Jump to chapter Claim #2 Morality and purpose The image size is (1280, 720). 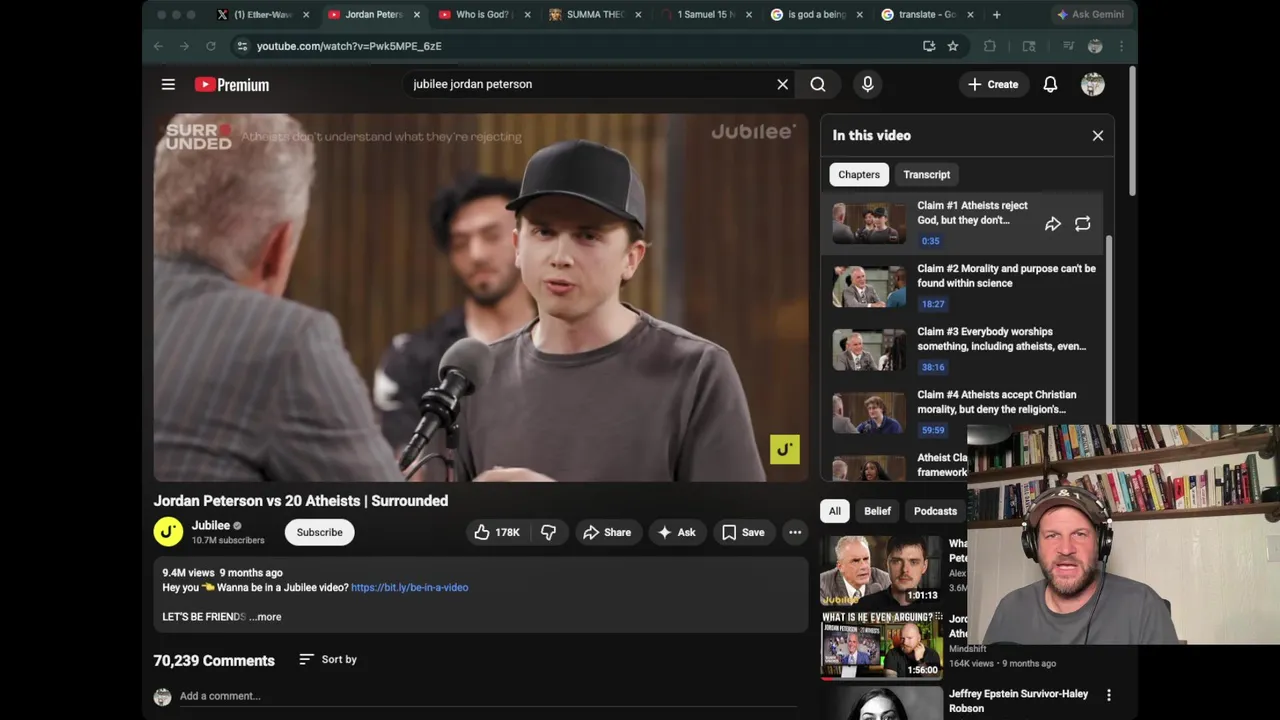(964, 286)
